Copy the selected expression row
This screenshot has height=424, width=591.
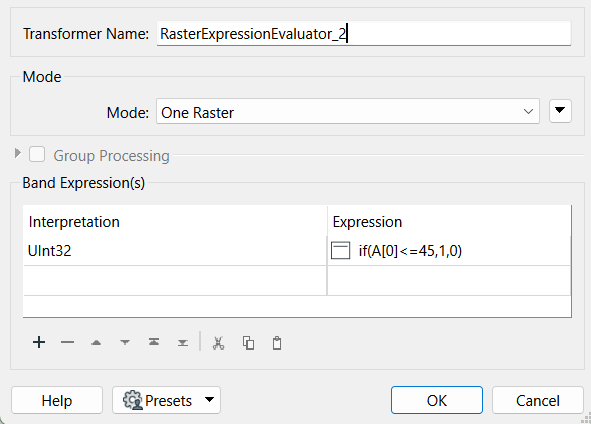pyautogui.click(x=248, y=343)
